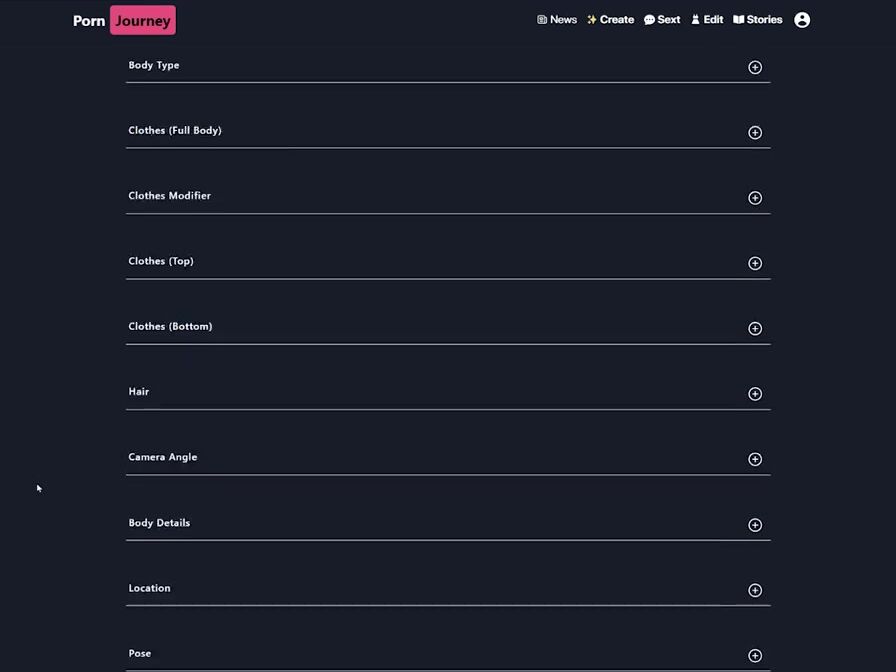The width and height of the screenshot is (896, 672).
Task: Select Edit in the top navigation
Action: point(707,20)
